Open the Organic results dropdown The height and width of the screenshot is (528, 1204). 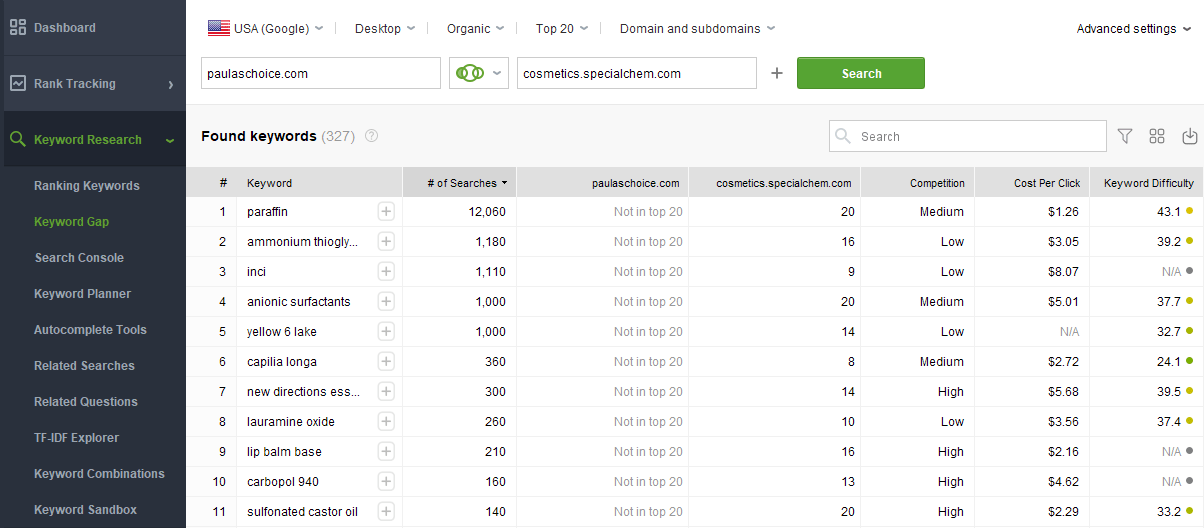coord(475,28)
